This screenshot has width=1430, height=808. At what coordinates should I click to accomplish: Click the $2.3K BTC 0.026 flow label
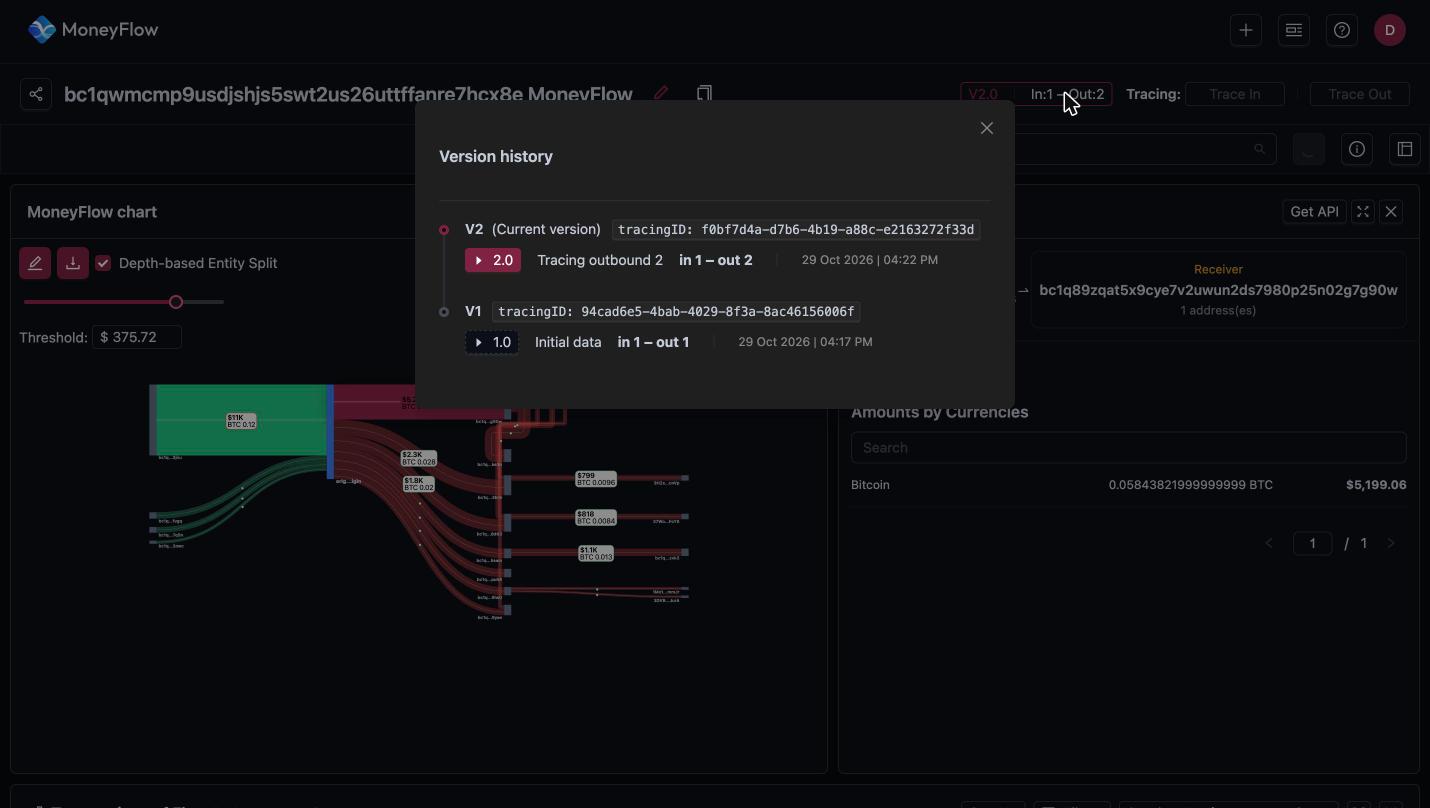click(419, 458)
